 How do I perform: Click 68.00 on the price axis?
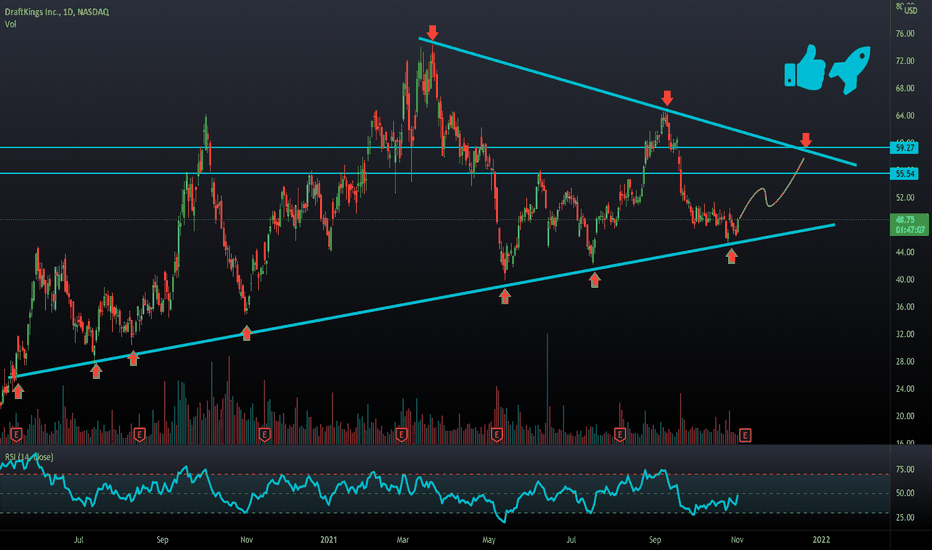(x=905, y=89)
